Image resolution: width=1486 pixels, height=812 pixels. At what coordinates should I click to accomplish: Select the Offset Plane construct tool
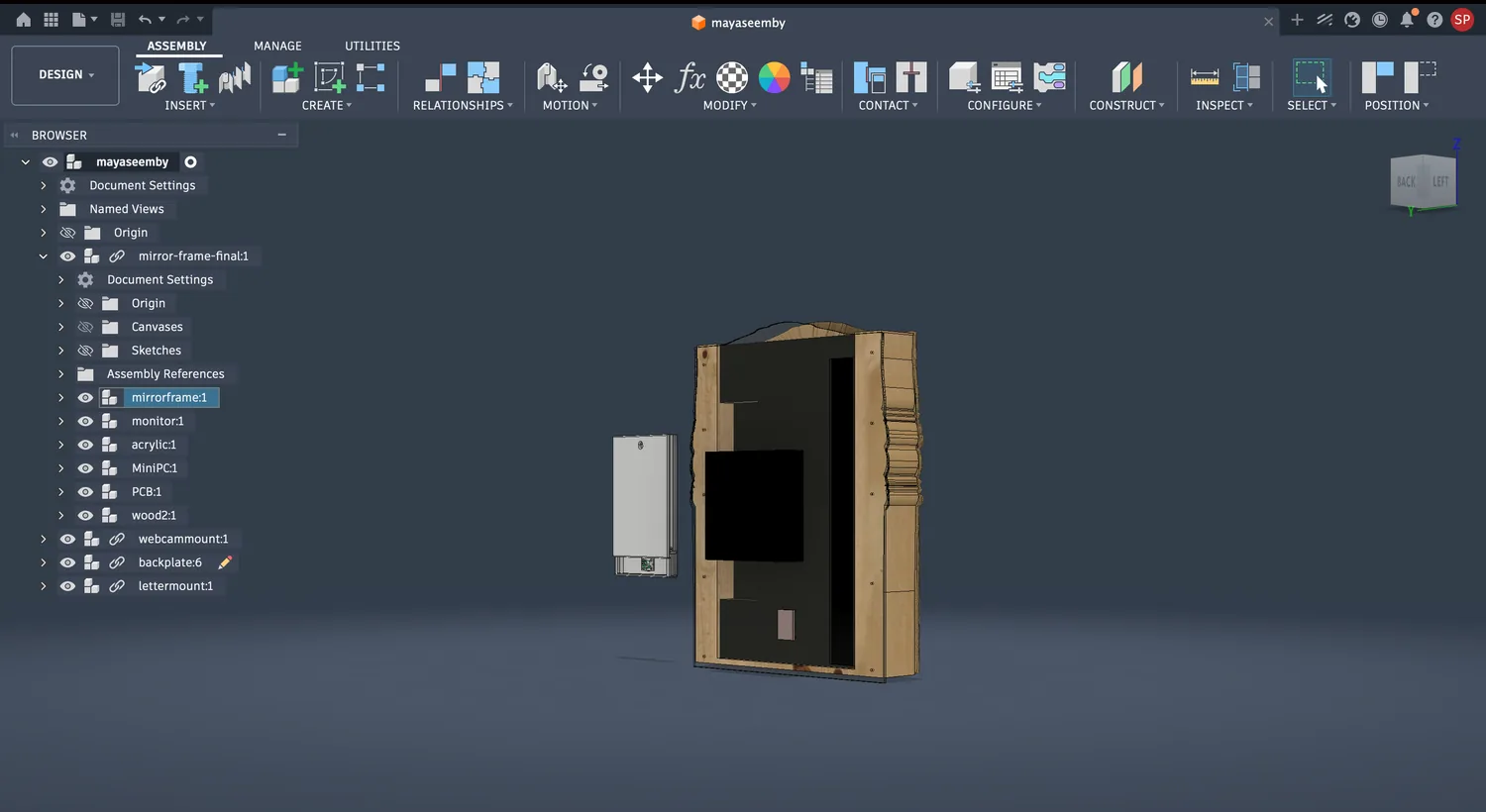[x=1126, y=77]
